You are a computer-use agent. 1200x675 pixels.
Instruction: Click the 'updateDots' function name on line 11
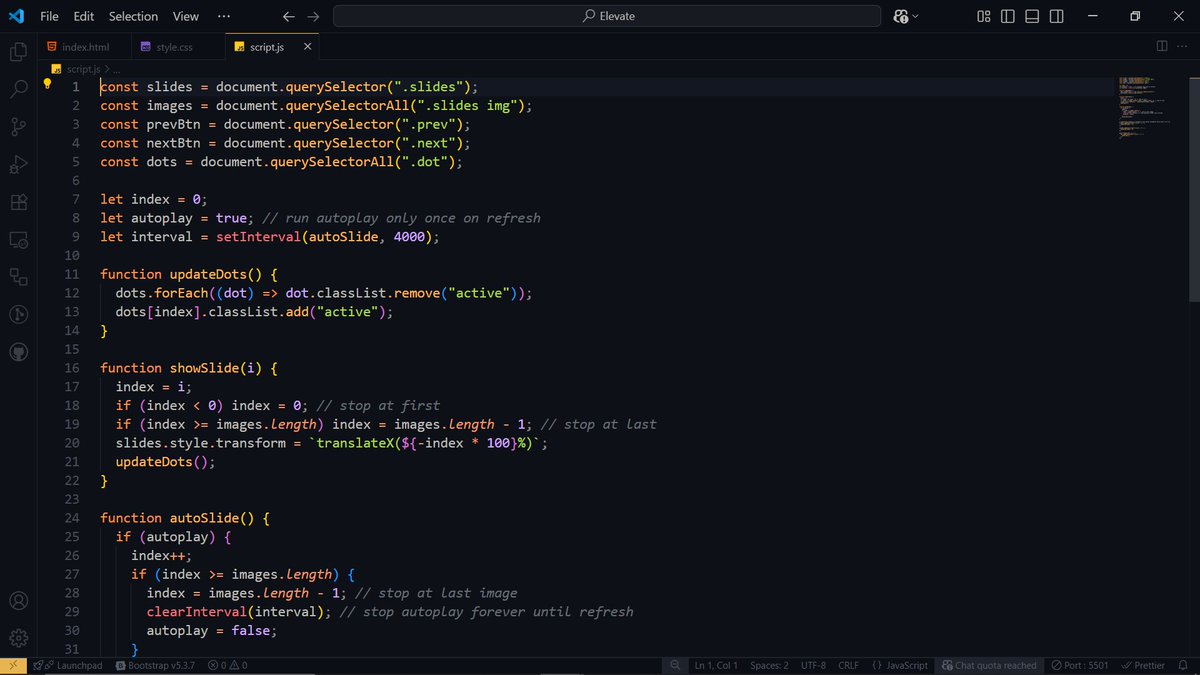coord(207,274)
